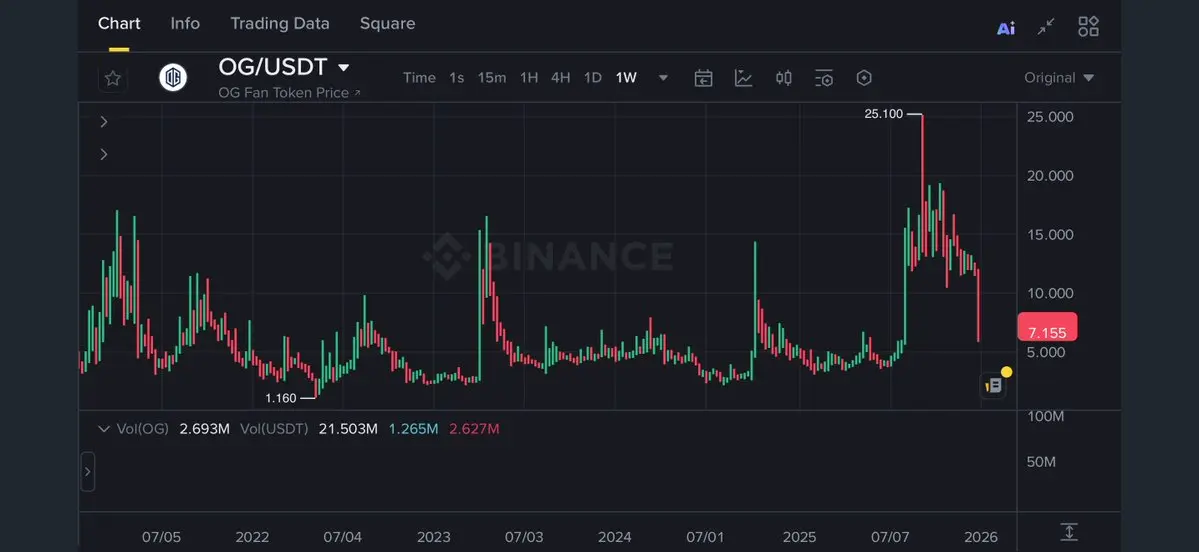Switch to the Trading Data tab
The image size is (1199, 552).
pyautogui.click(x=279, y=23)
